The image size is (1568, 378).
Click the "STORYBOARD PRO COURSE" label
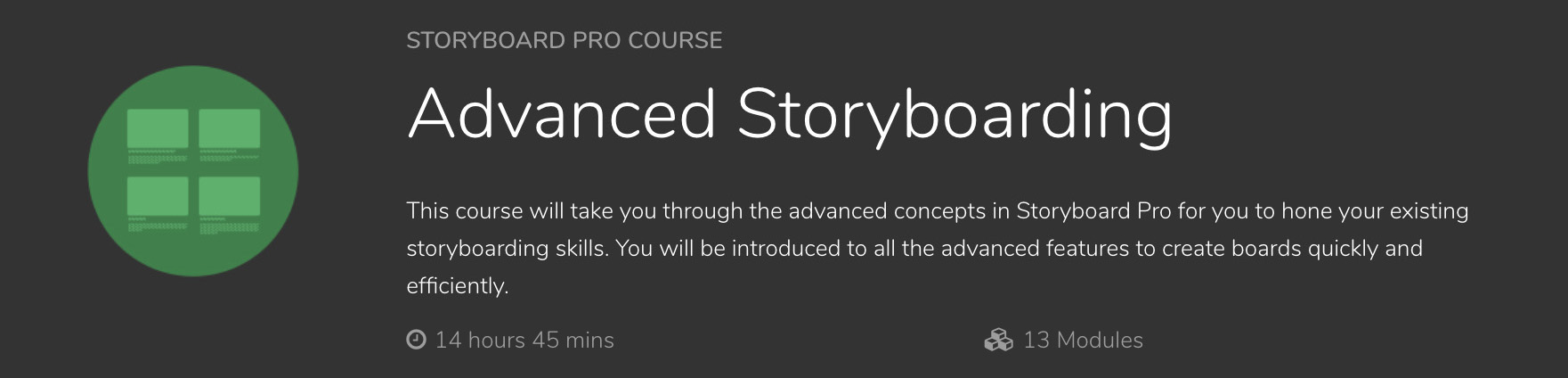(x=564, y=40)
